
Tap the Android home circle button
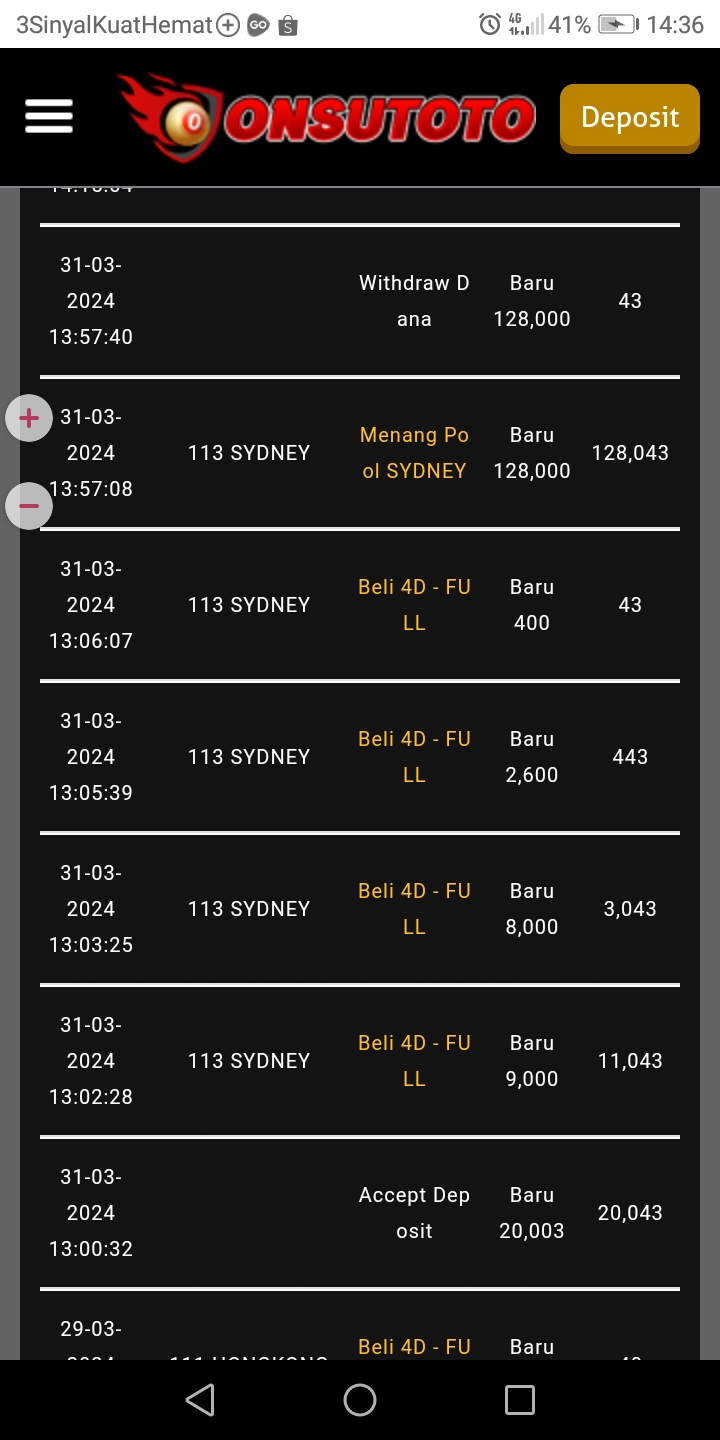pos(360,1399)
